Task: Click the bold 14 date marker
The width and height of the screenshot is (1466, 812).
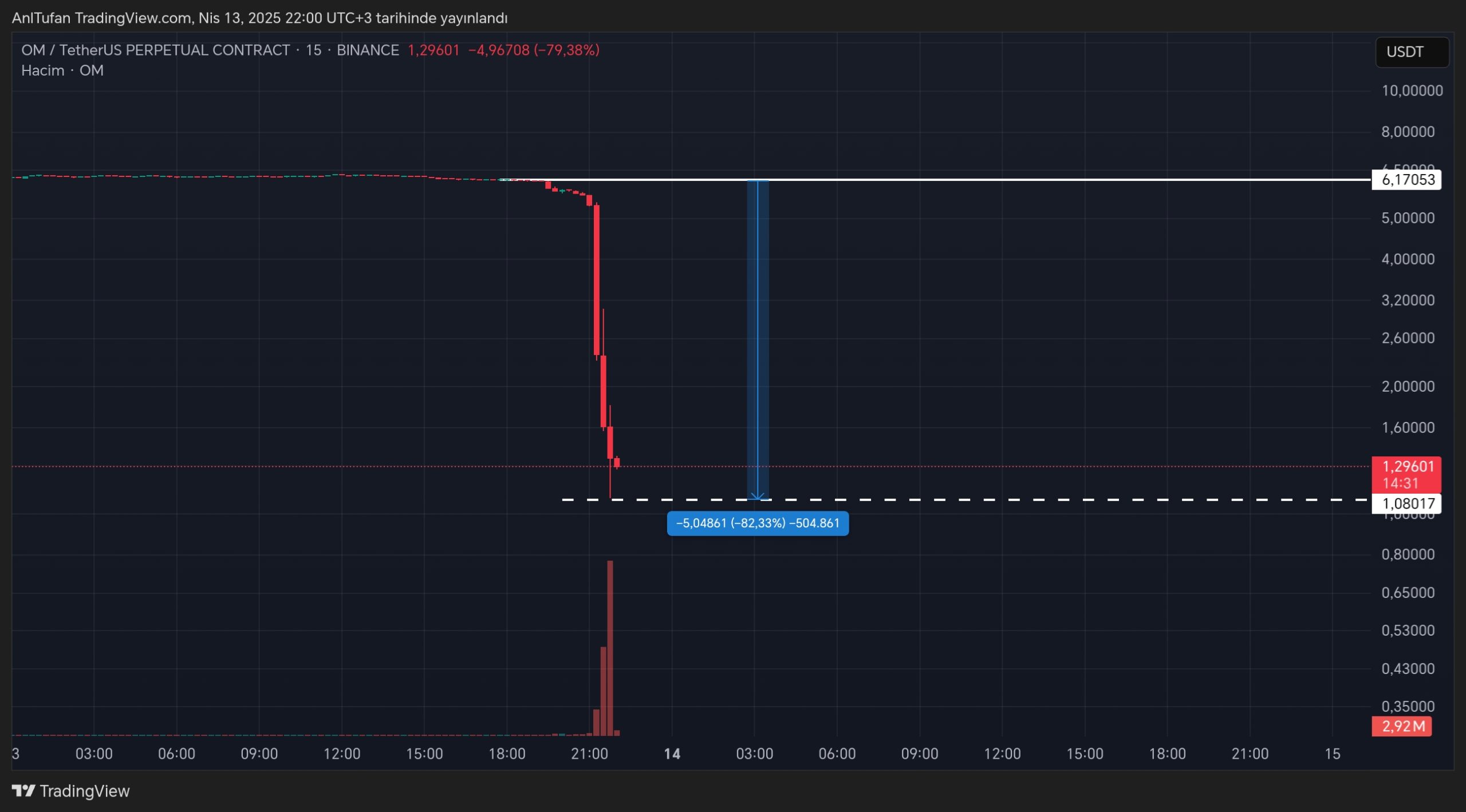Action: click(672, 754)
